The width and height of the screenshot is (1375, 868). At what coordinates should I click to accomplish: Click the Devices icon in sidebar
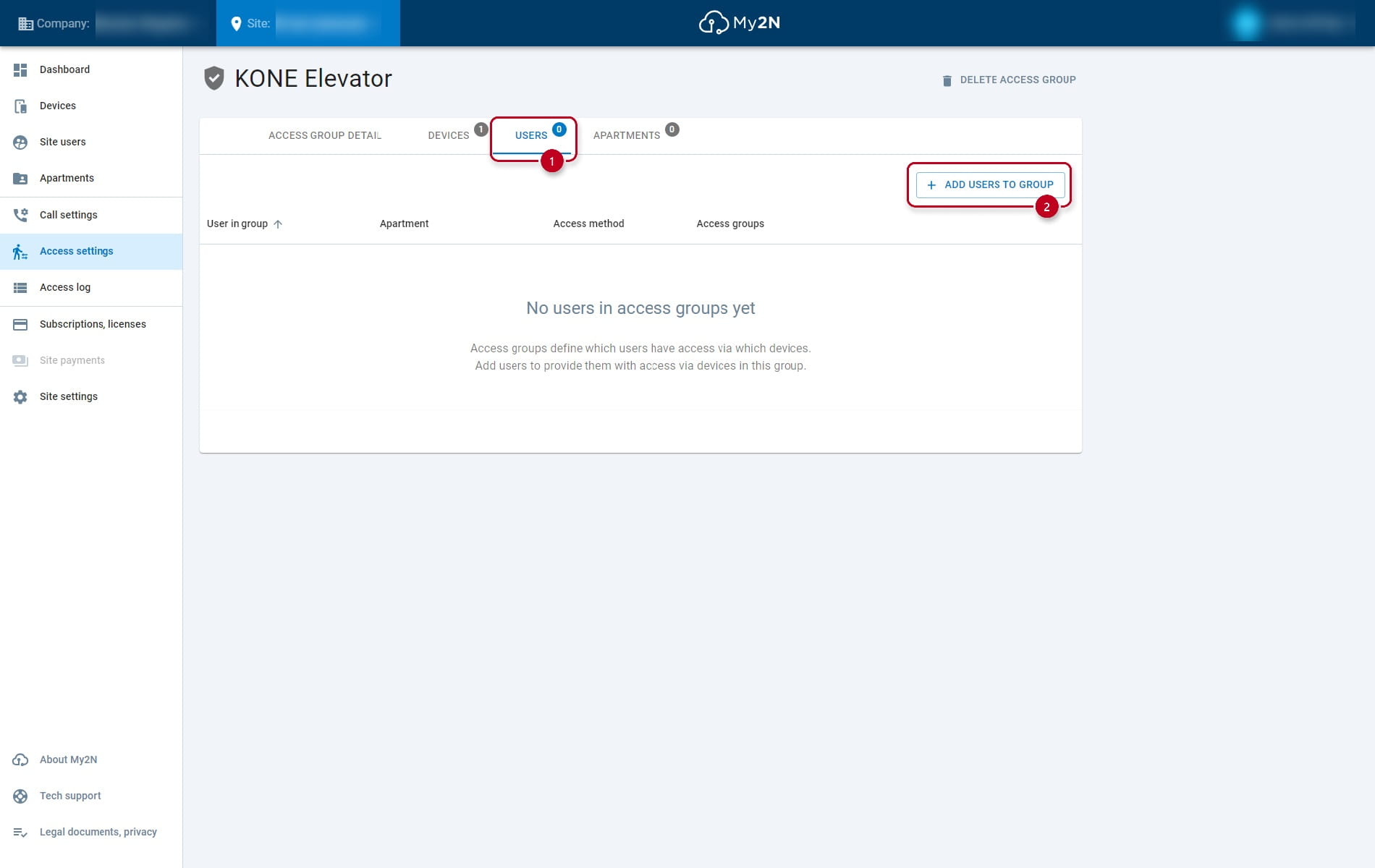coord(20,106)
